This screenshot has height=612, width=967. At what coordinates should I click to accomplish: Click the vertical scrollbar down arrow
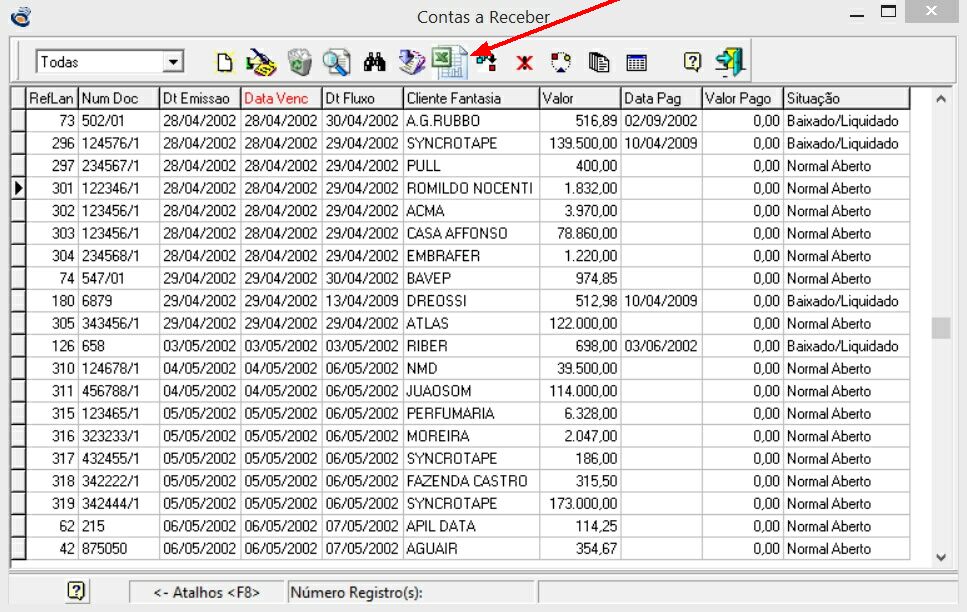941,557
